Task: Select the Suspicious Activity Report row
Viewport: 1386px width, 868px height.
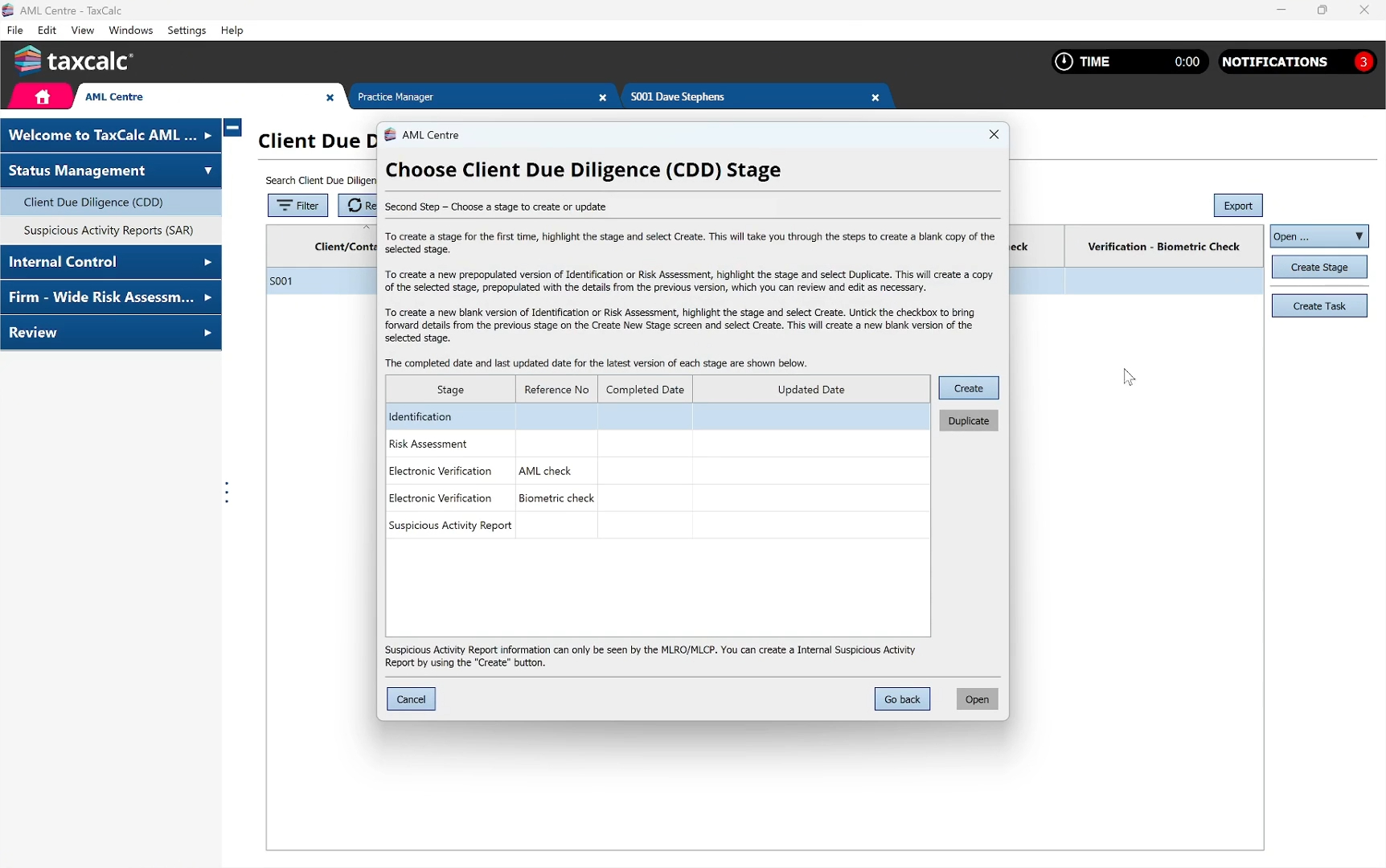Action: click(x=658, y=526)
